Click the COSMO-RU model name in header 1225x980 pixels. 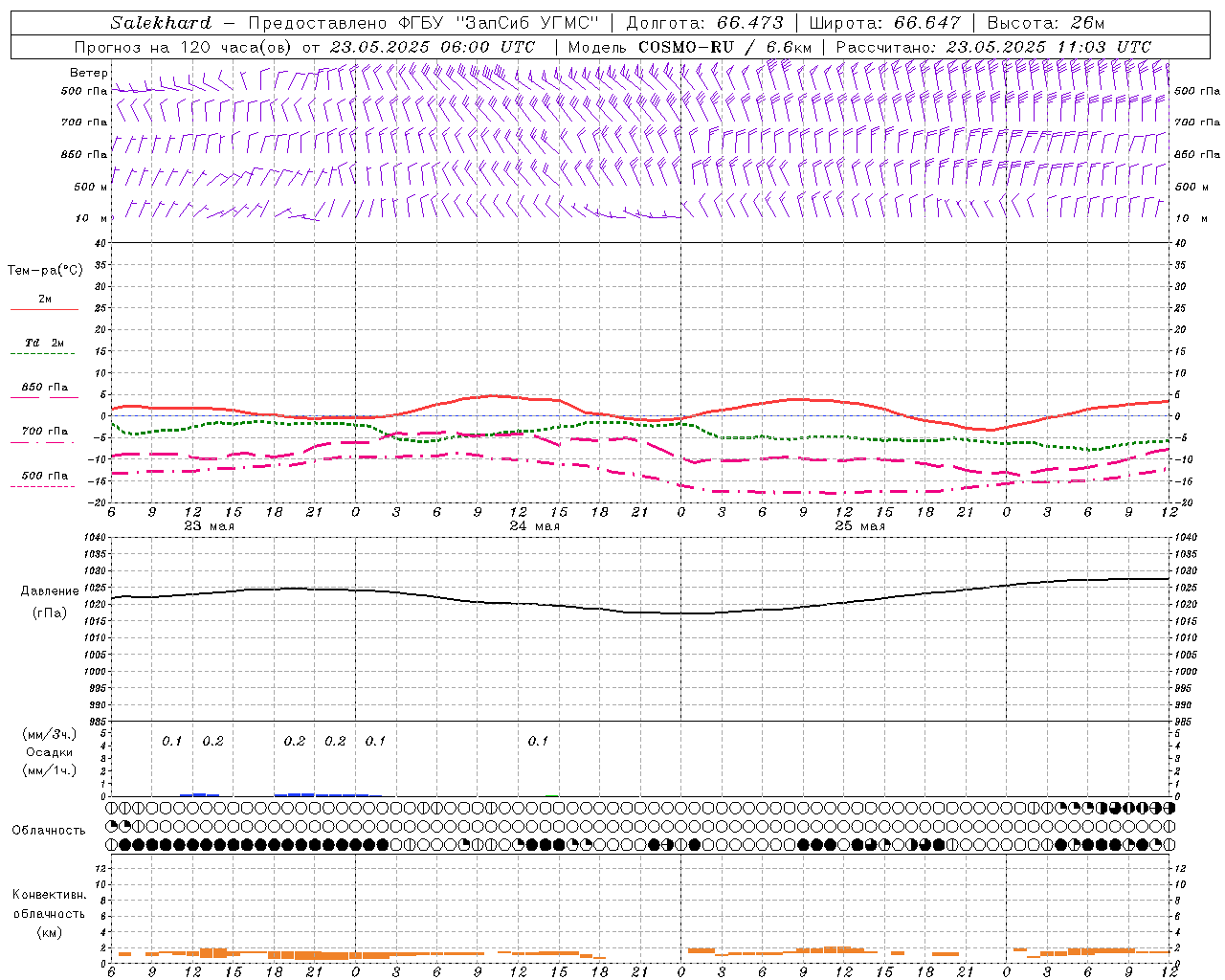(685, 47)
